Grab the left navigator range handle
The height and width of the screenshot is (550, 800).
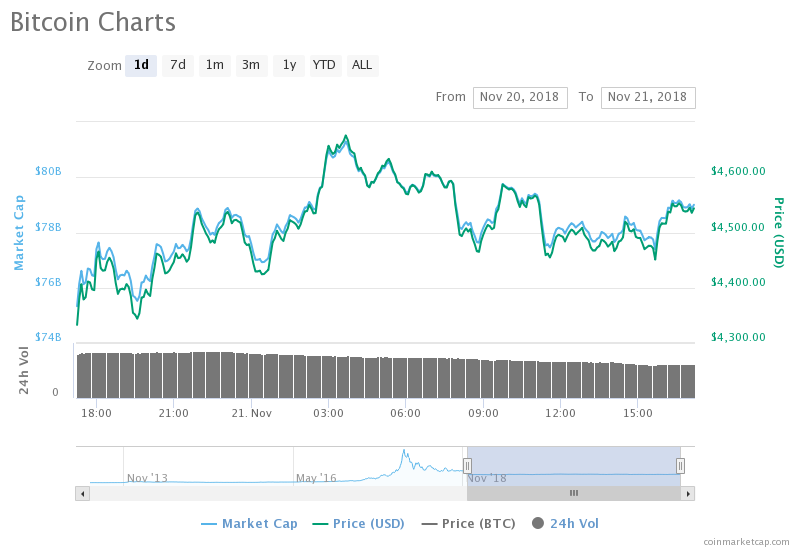(x=467, y=465)
